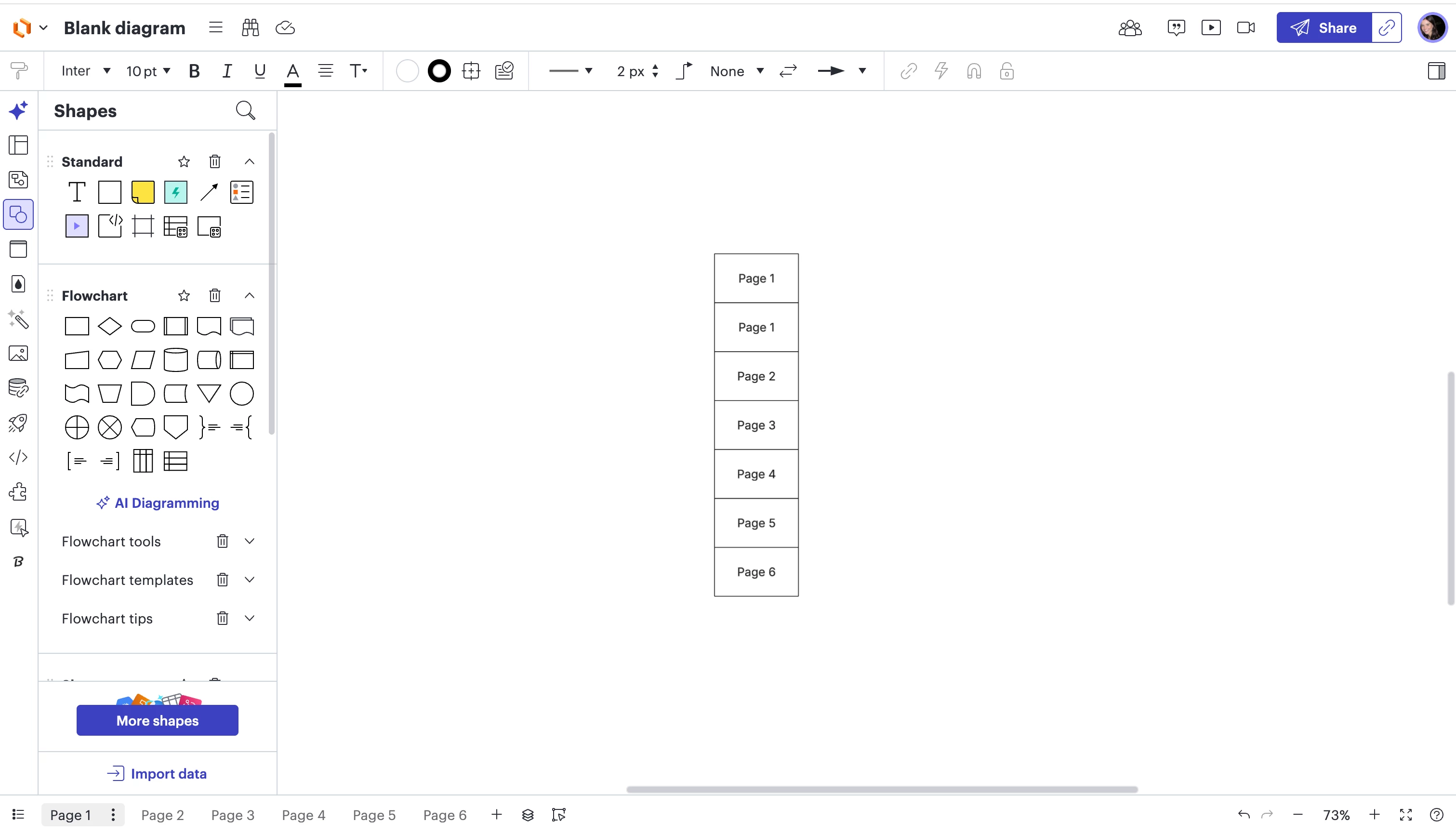This screenshot has width=1456, height=834.
Task: Expand the Flowchart tools section
Action: [x=249, y=541]
